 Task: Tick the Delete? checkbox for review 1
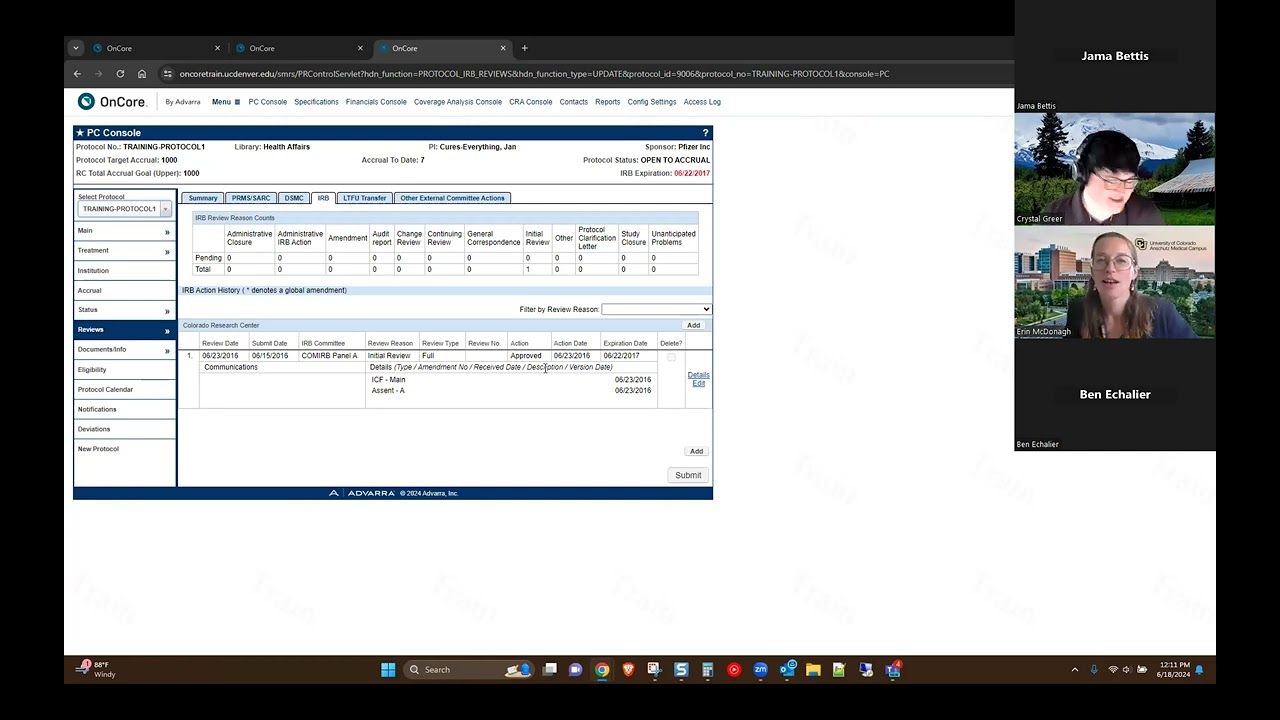pos(671,357)
